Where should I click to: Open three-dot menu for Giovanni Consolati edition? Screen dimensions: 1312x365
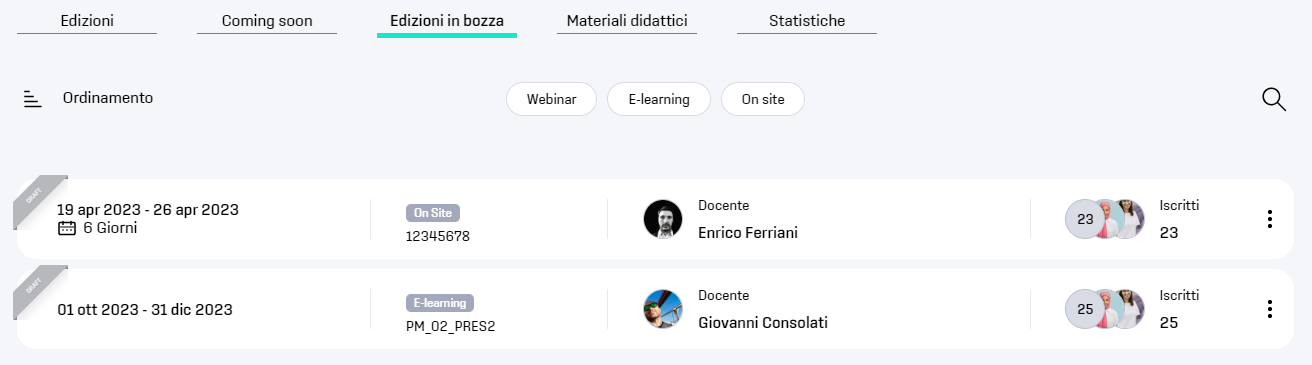(x=1269, y=309)
